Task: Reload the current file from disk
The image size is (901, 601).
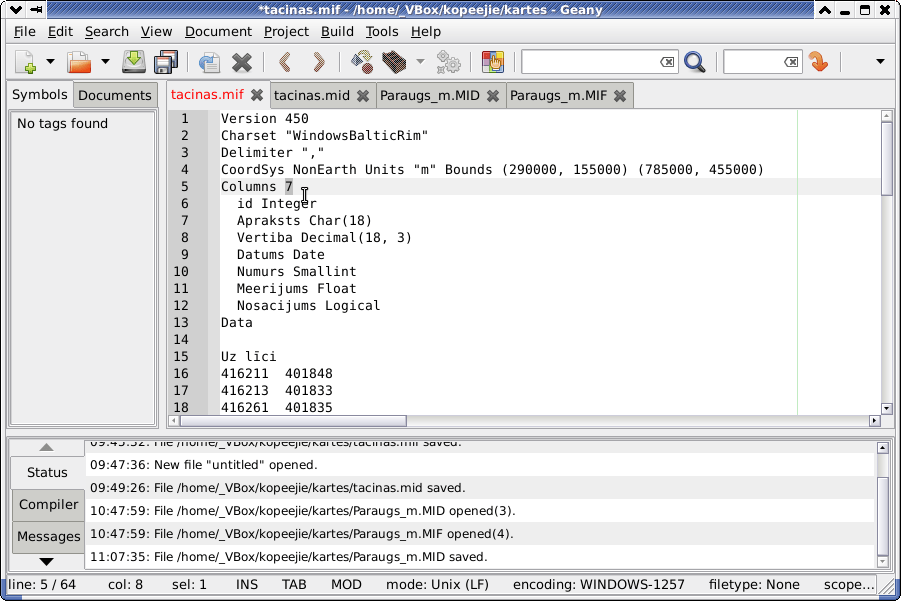Action: tap(210, 61)
